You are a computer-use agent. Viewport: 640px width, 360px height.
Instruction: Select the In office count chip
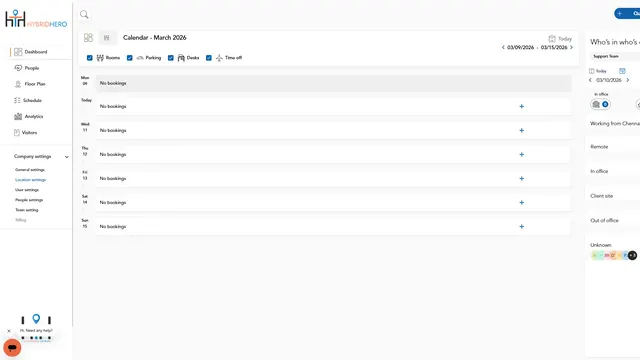tap(600, 104)
